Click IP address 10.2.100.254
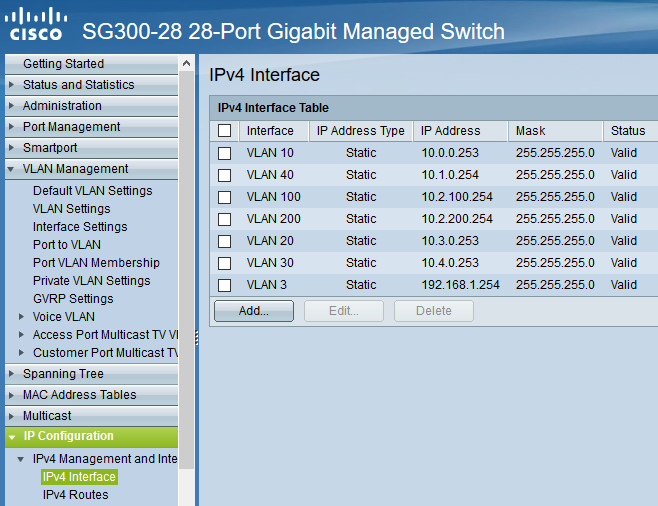The image size is (658, 506). pos(457,197)
